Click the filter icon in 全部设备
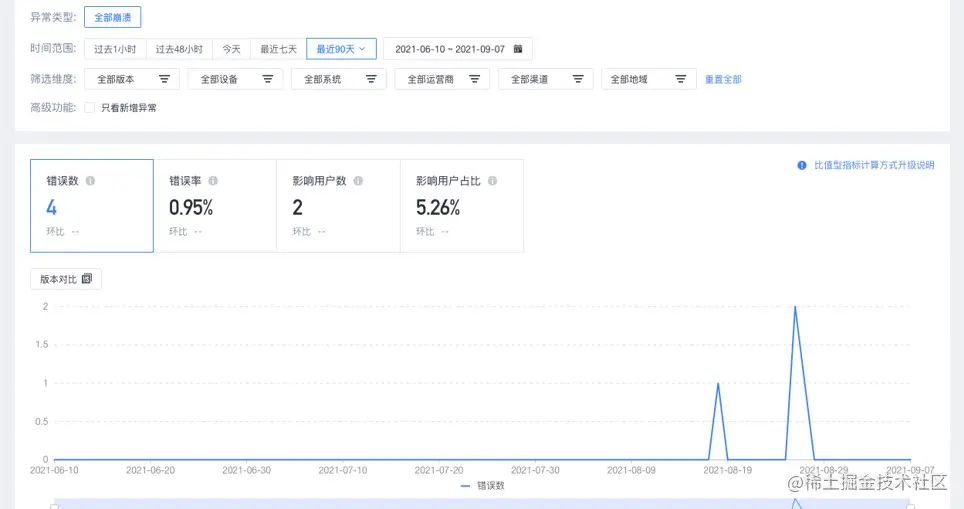This screenshot has width=964, height=509. point(267,79)
